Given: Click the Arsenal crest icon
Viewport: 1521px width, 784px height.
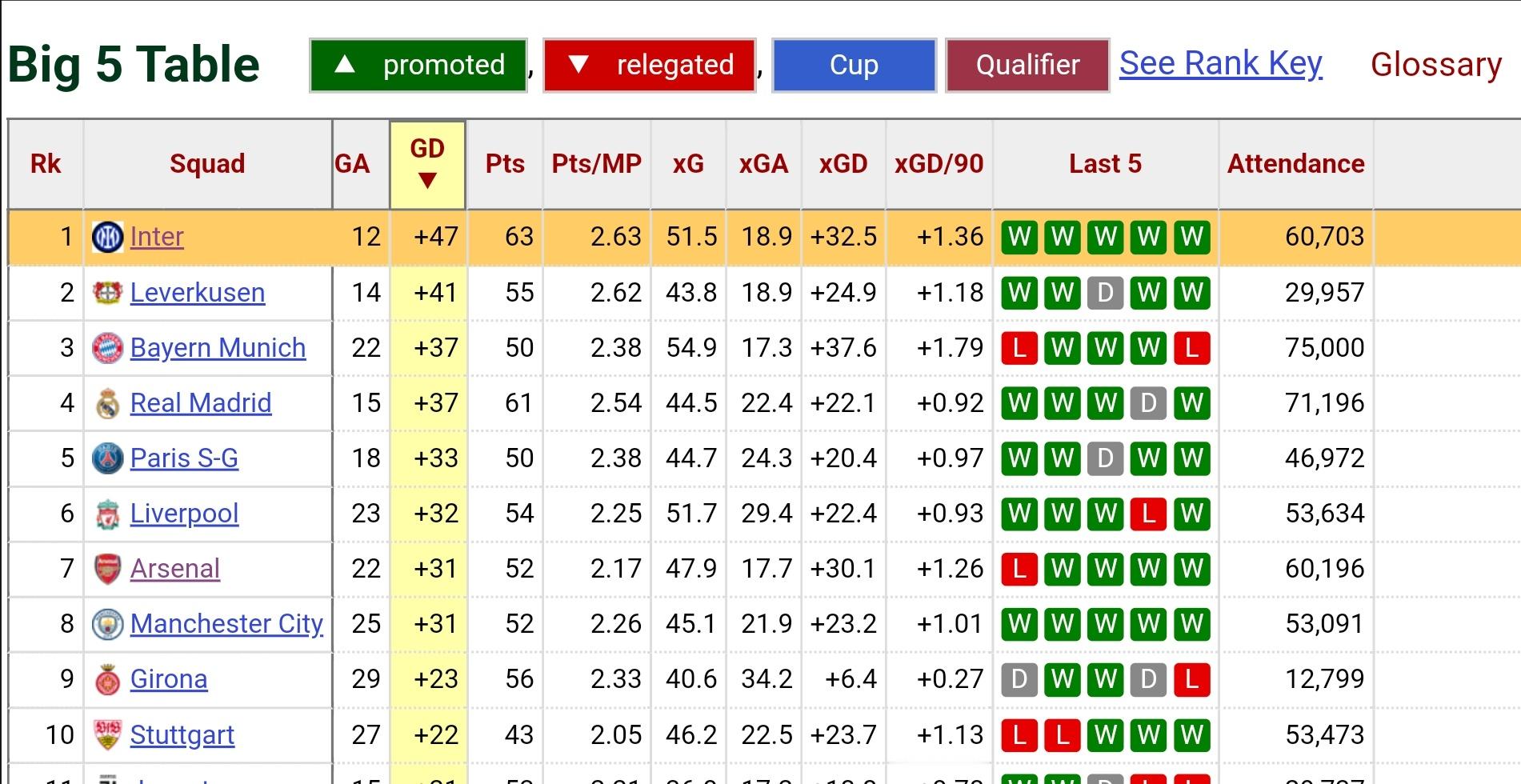Looking at the screenshot, I should click(x=107, y=569).
